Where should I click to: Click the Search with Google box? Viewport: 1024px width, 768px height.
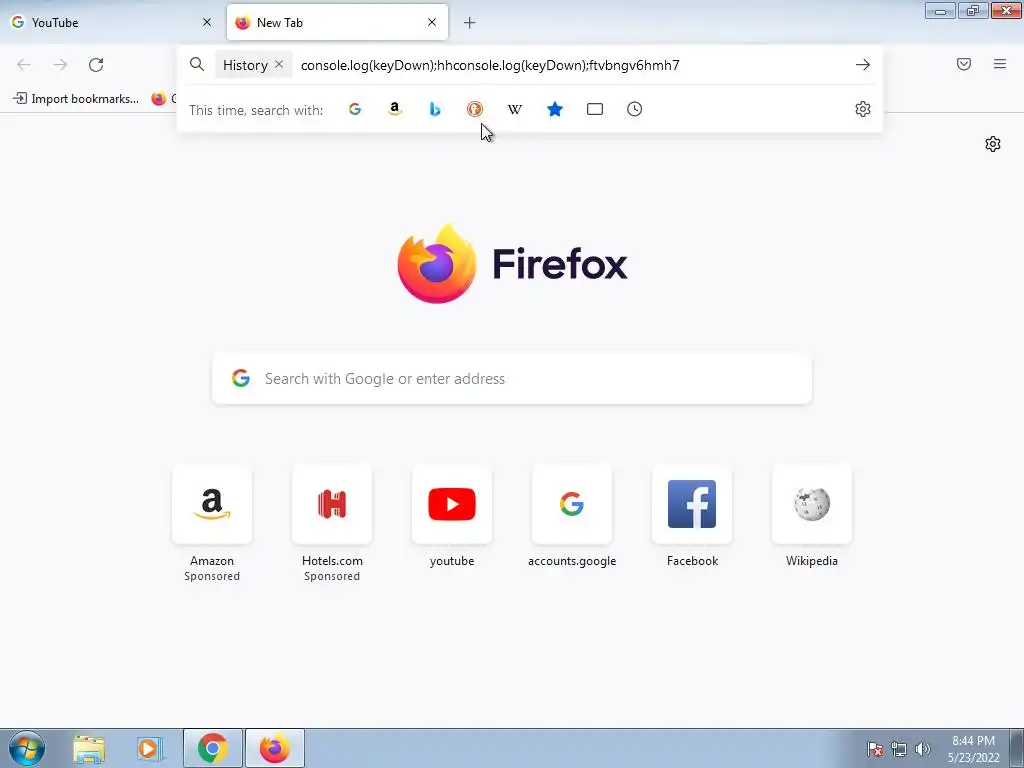[x=512, y=379]
